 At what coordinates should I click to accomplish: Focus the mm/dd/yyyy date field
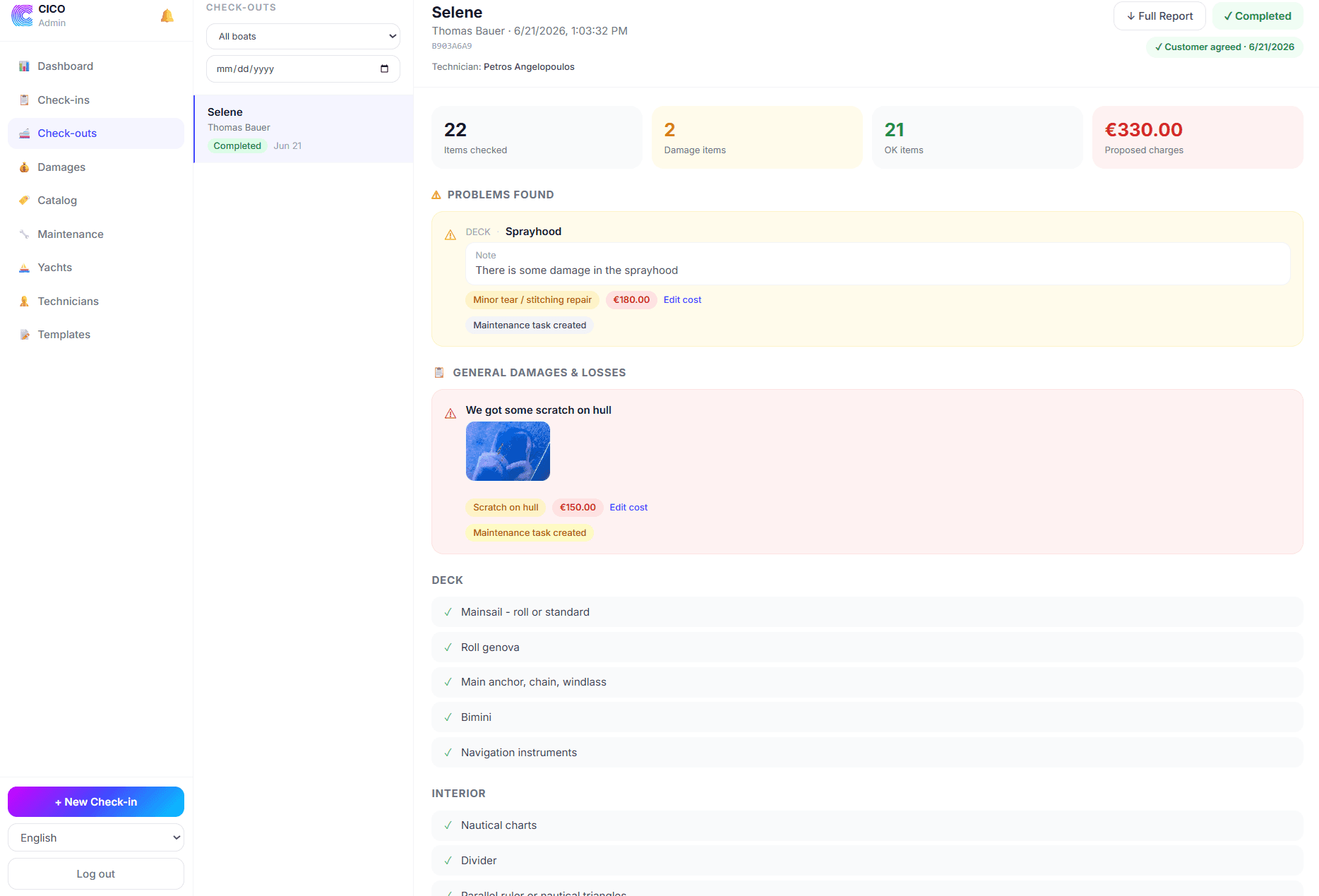[x=303, y=69]
